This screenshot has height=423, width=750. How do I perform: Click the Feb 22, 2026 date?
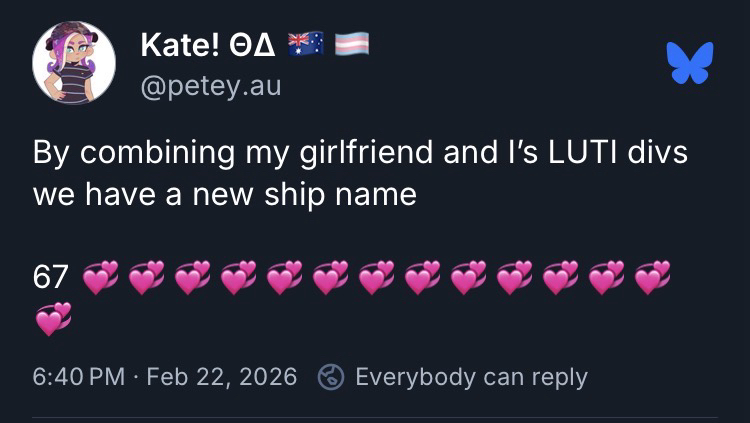221,377
